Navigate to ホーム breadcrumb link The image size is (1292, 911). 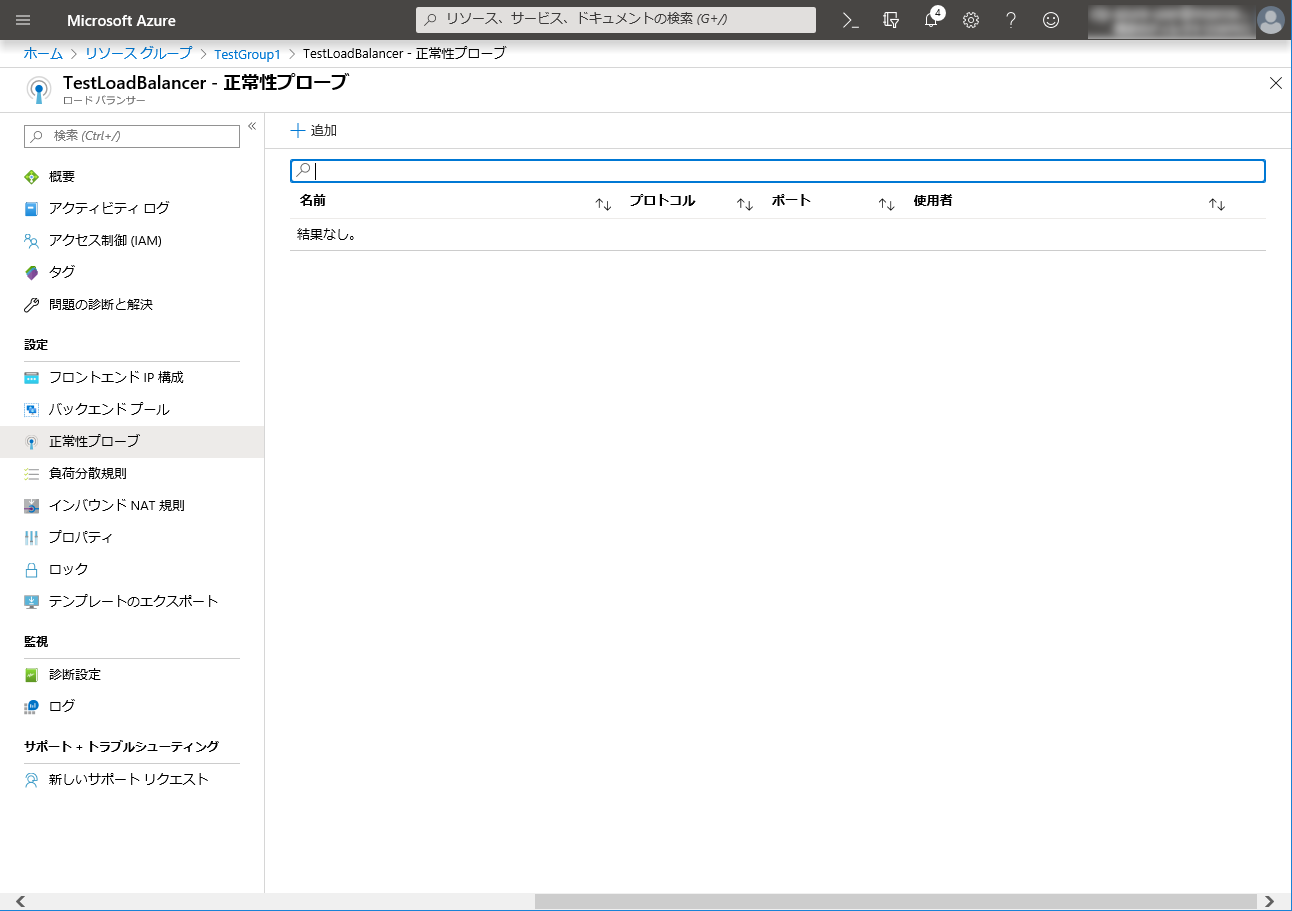tap(43, 54)
